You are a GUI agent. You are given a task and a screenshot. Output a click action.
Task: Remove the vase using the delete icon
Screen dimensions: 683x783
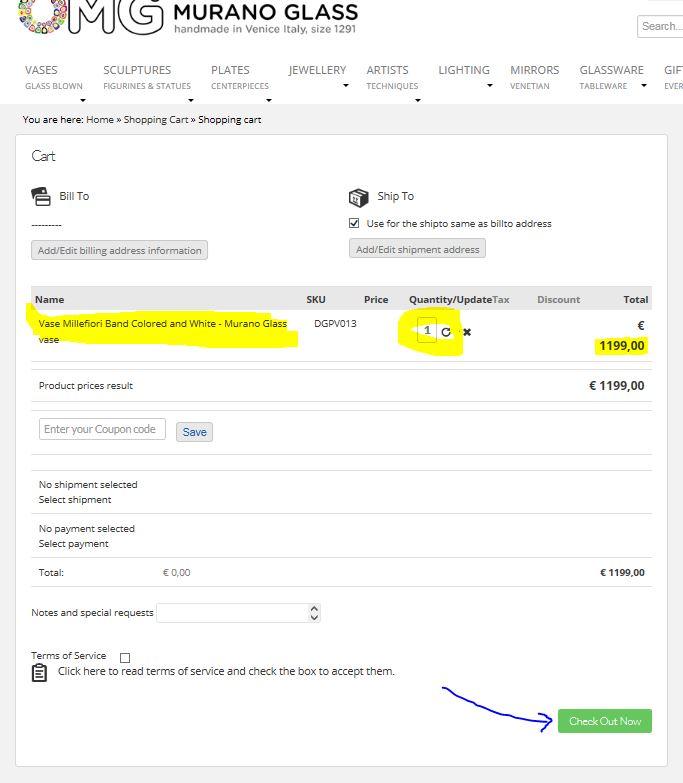click(467, 332)
